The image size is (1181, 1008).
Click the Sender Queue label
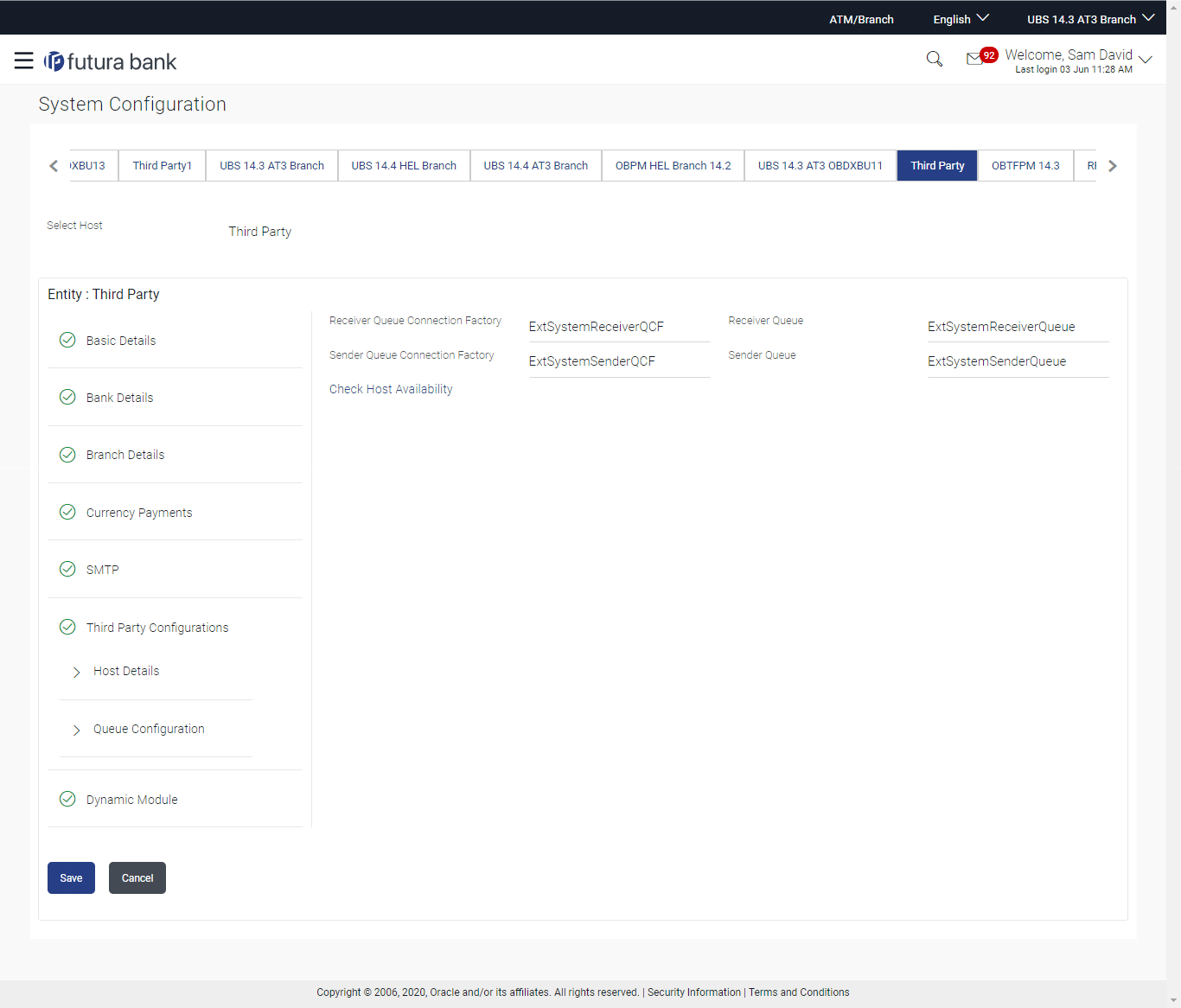[762, 355]
